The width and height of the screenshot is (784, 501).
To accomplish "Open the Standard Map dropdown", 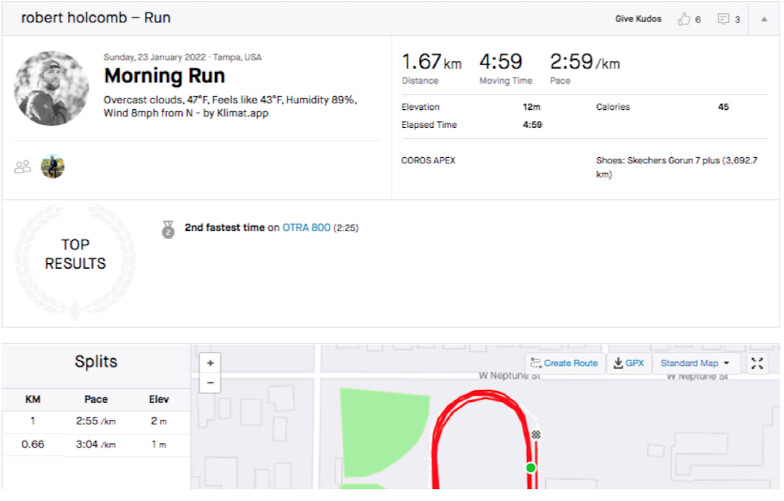I will [694, 363].
